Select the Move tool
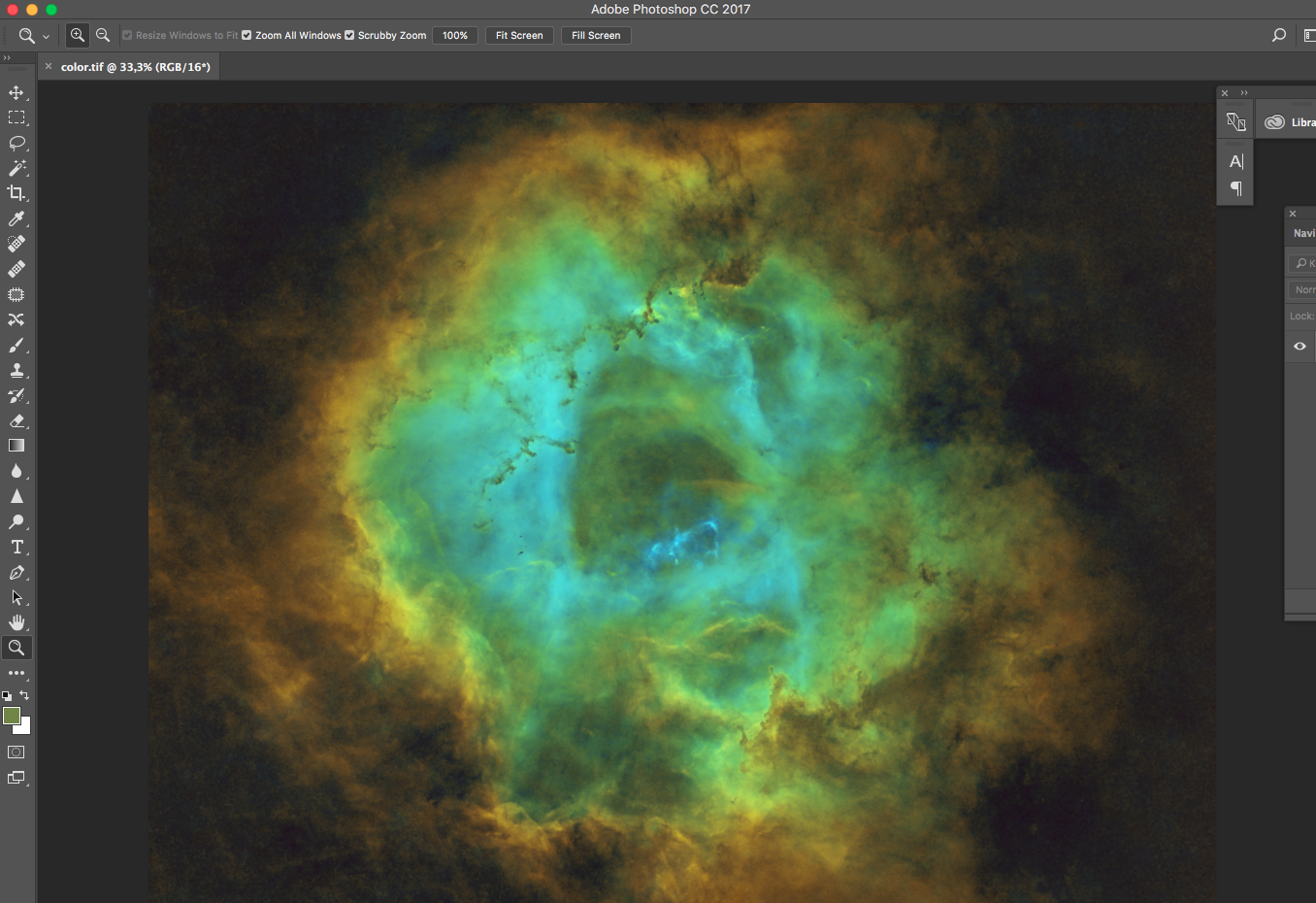This screenshot has width=1316, height=903. click(16, 92)
